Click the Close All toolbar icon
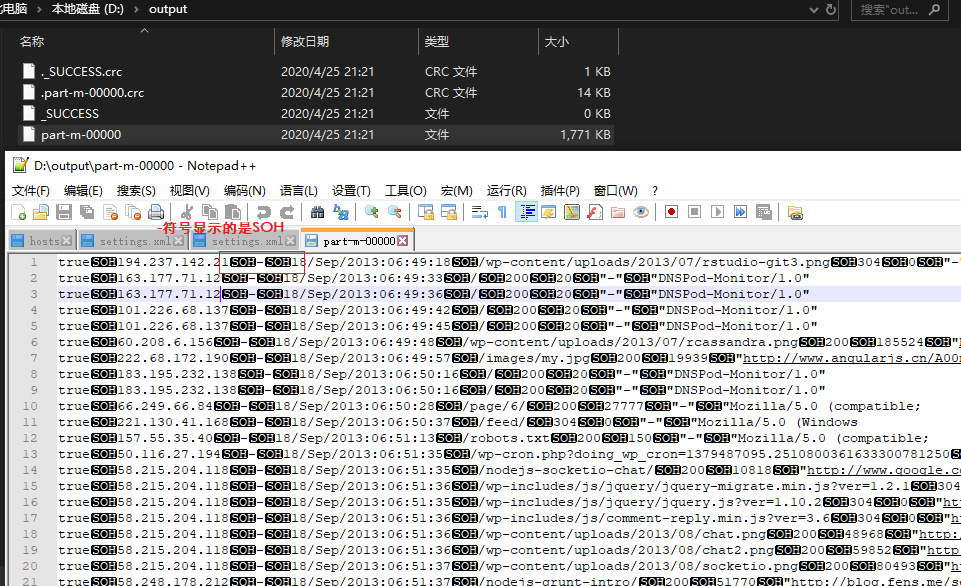 tap(133, 213)
